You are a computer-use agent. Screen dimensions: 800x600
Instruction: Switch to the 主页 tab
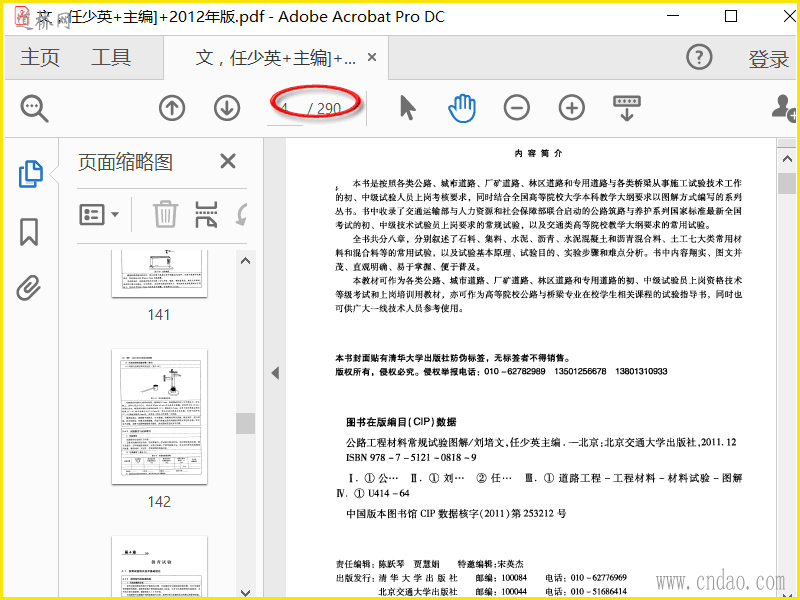pos(40,57)
